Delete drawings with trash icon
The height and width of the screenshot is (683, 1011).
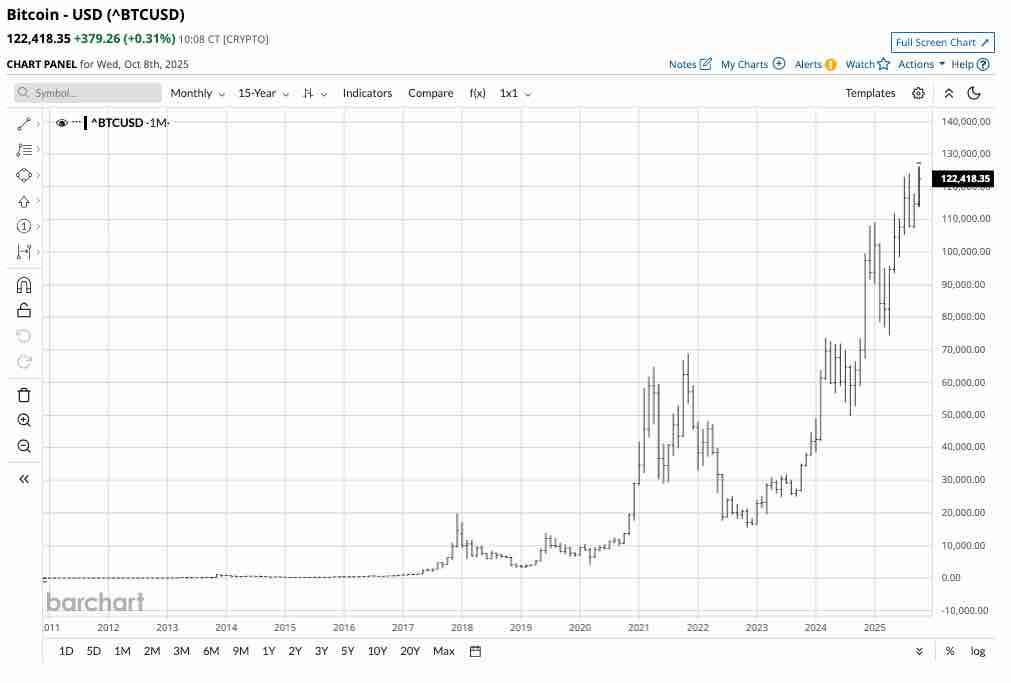pyautogui.click(x=24, y=395)
